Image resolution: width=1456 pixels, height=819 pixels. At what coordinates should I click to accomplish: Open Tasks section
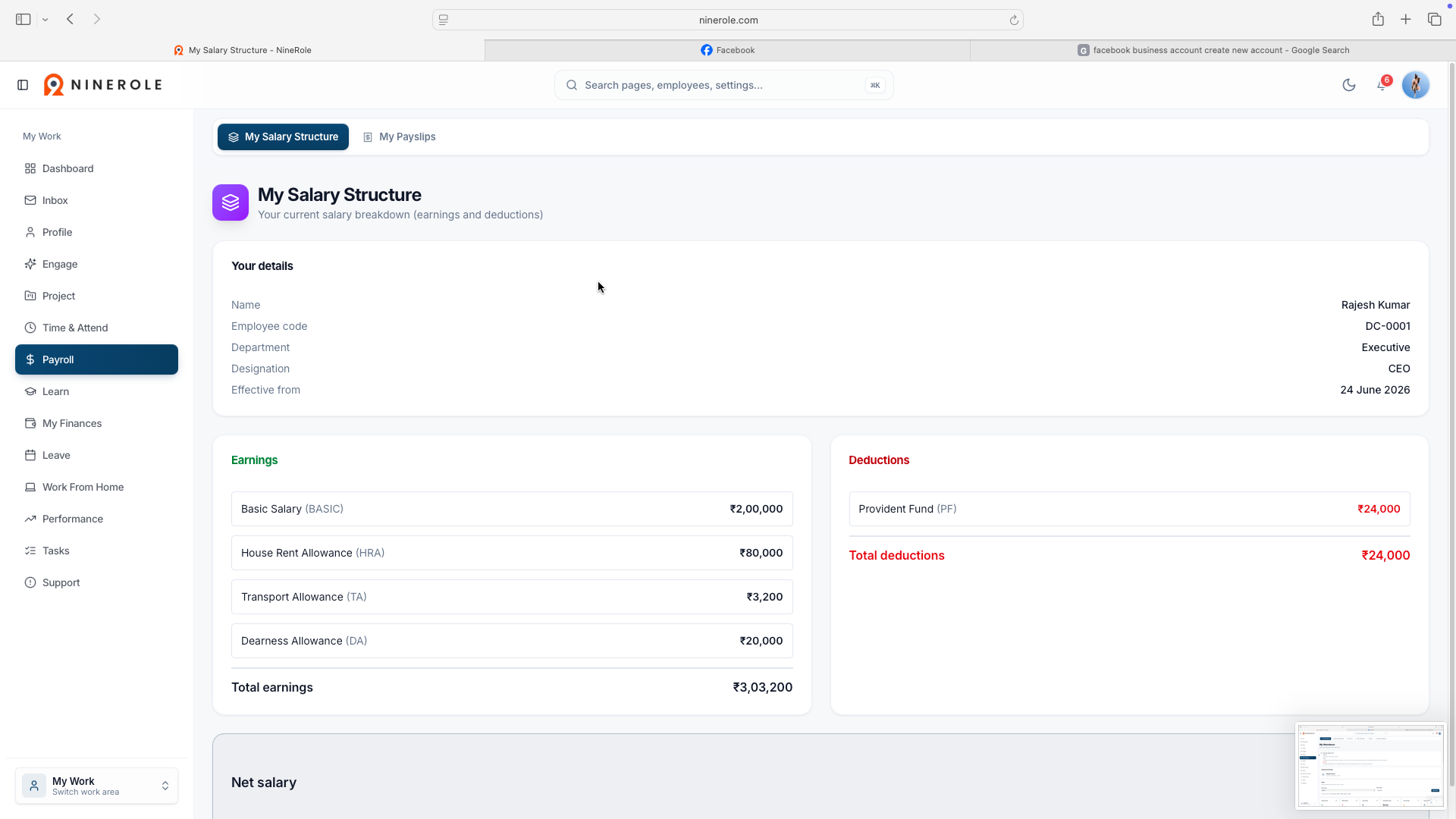tap(96, 551)
